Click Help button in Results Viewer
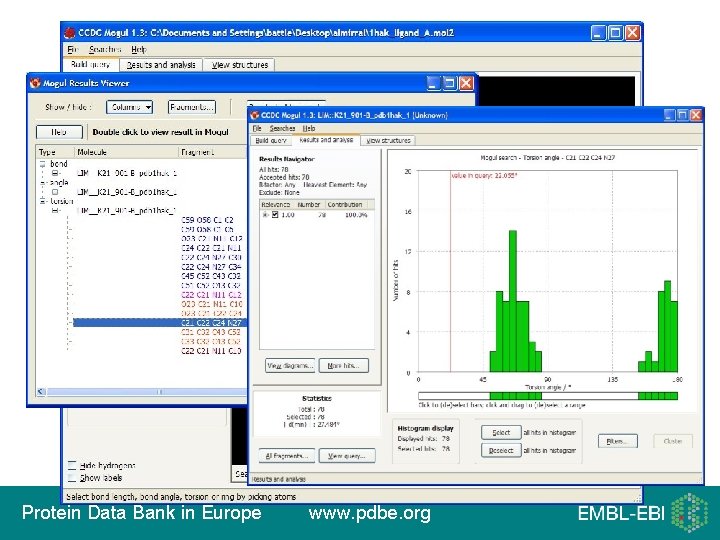Image resolution: width=720 pixels, height=540 pixels. 59,132
